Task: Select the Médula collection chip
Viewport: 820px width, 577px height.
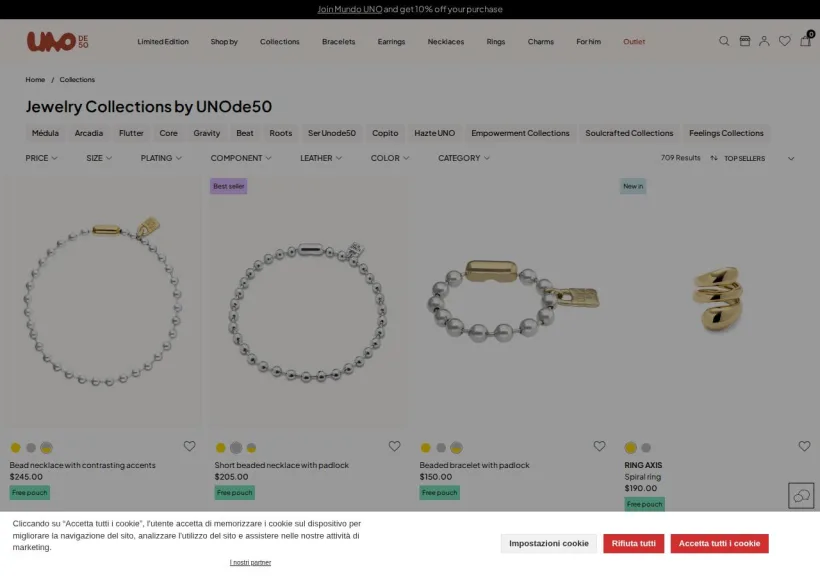Action: point(45,133)
